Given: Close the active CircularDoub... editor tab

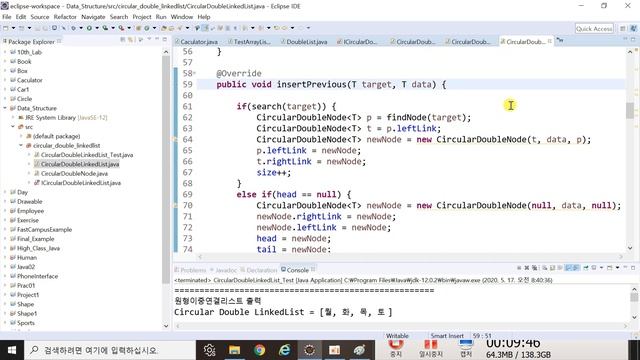Looking at the screenshot, I should click(x=550, y=41).
